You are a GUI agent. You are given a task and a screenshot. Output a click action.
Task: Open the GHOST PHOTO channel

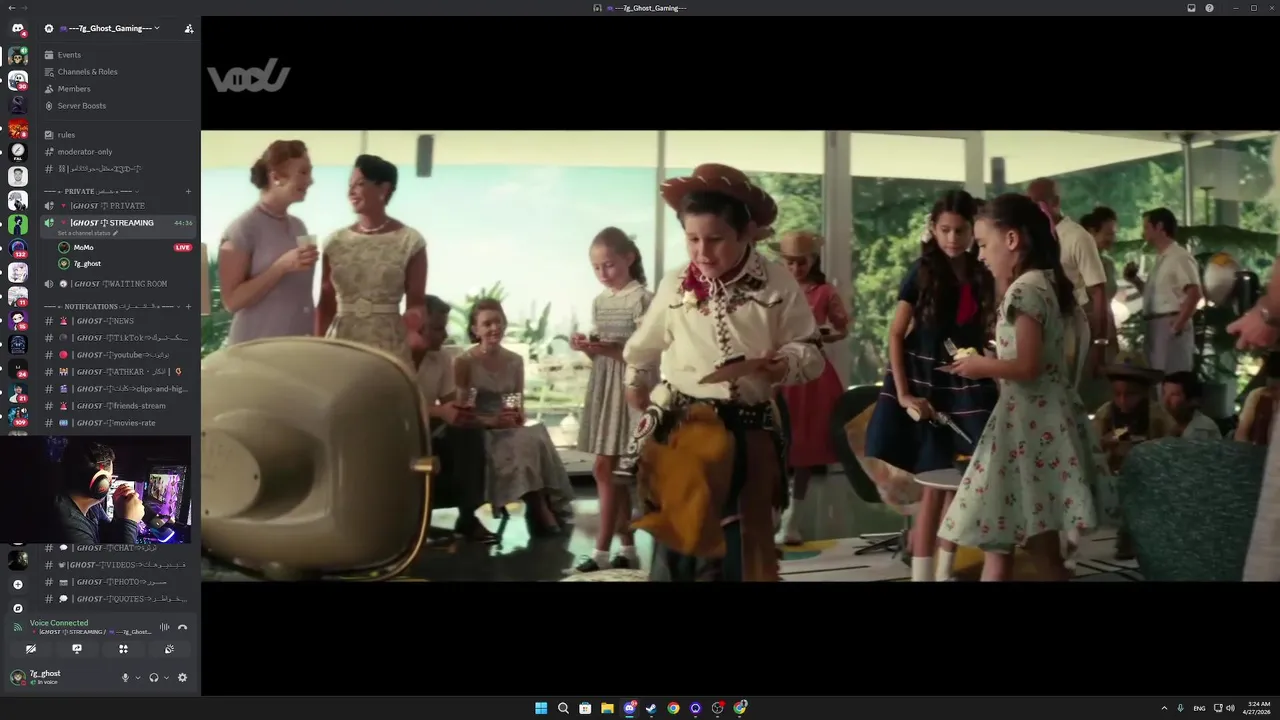click(120, 582)
